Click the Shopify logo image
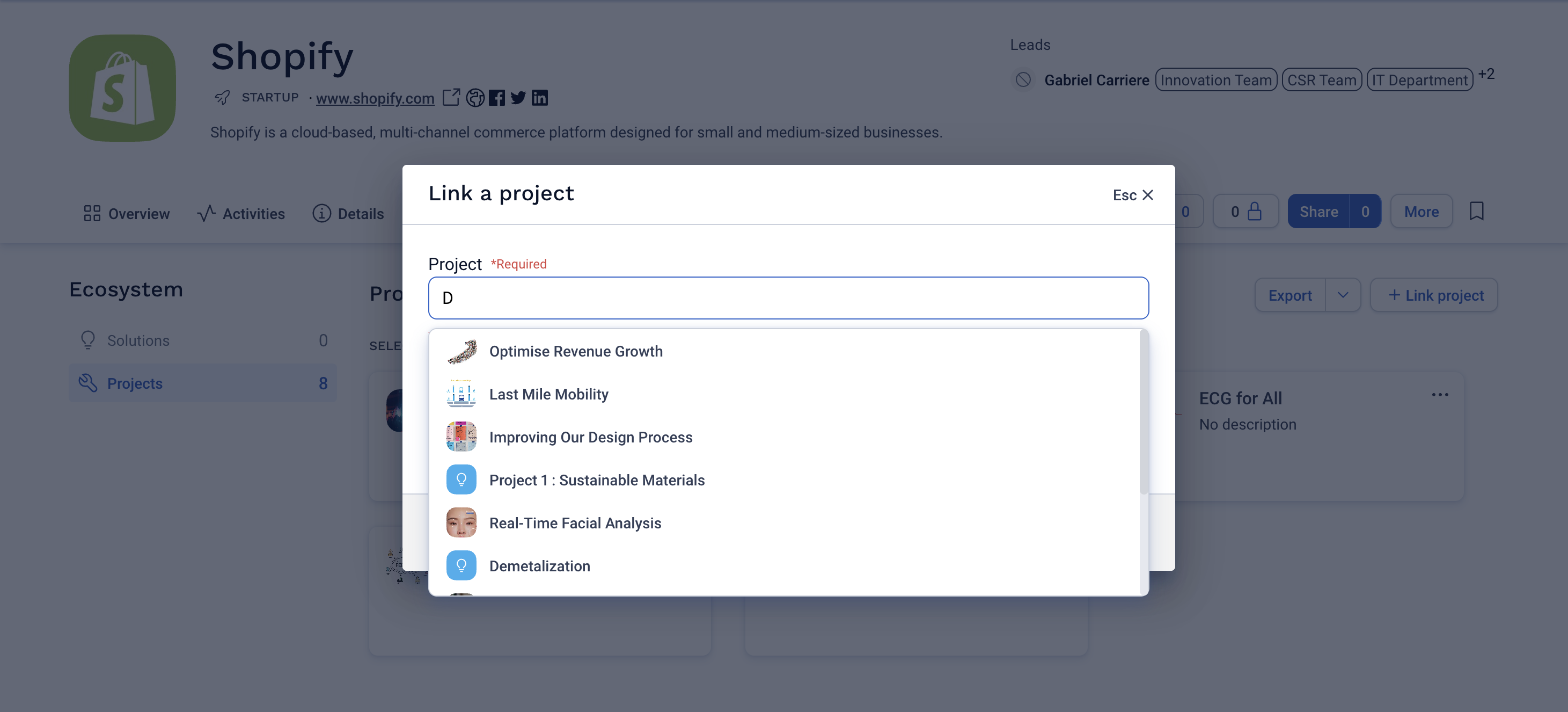1568x712 pixels. coord(122,88)
